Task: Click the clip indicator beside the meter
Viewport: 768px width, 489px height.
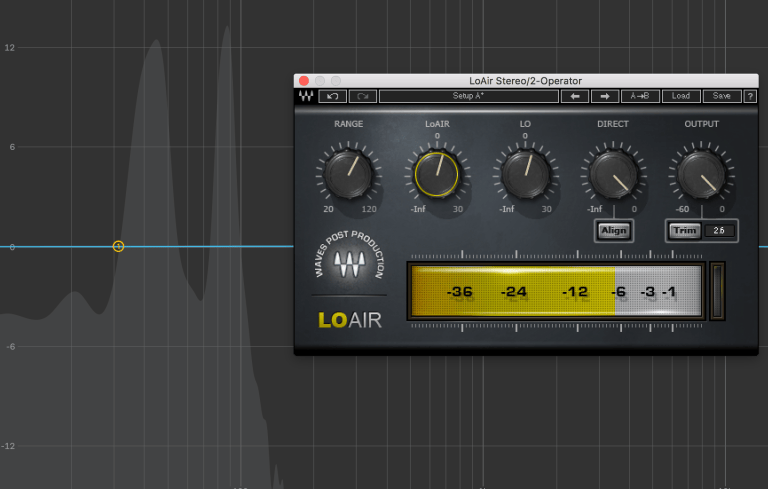Action: pyautogui.click(x=717, y=291)
